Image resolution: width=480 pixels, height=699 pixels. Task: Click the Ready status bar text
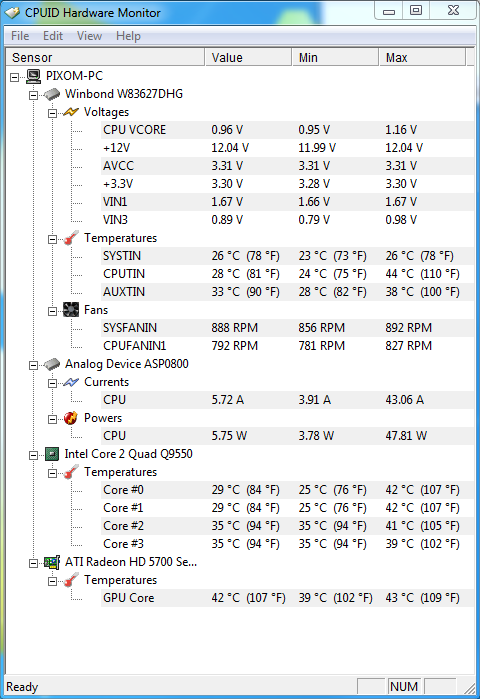[x=22, y=687]
